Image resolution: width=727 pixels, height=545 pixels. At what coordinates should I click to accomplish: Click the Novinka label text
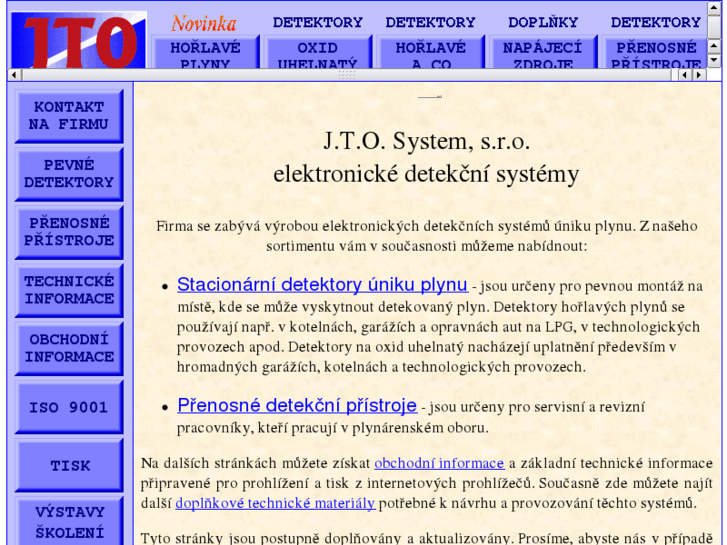(204, 23)
